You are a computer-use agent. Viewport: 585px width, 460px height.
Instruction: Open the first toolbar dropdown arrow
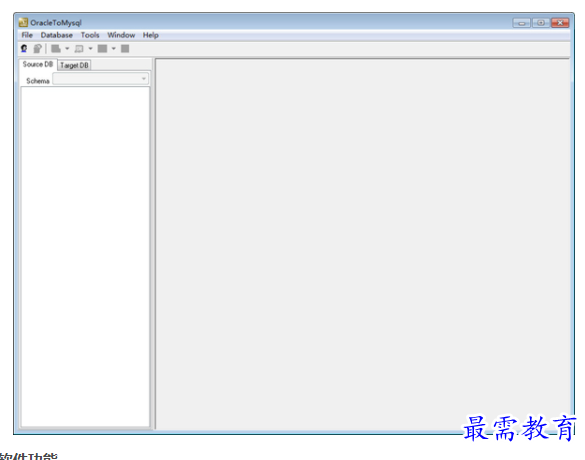pyautogui.click(x=67, y=48)
